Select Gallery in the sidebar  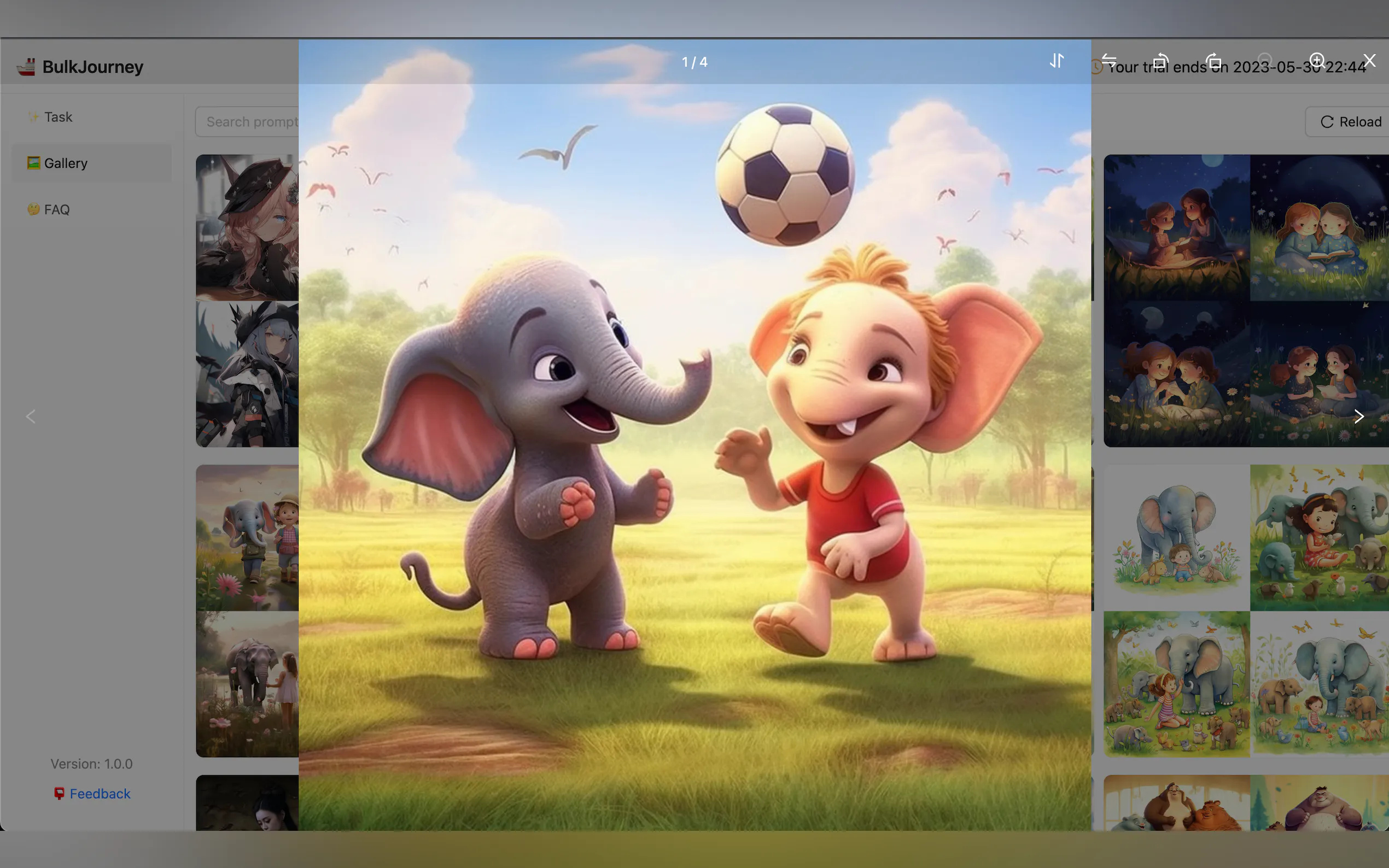(x=66, y=163)
